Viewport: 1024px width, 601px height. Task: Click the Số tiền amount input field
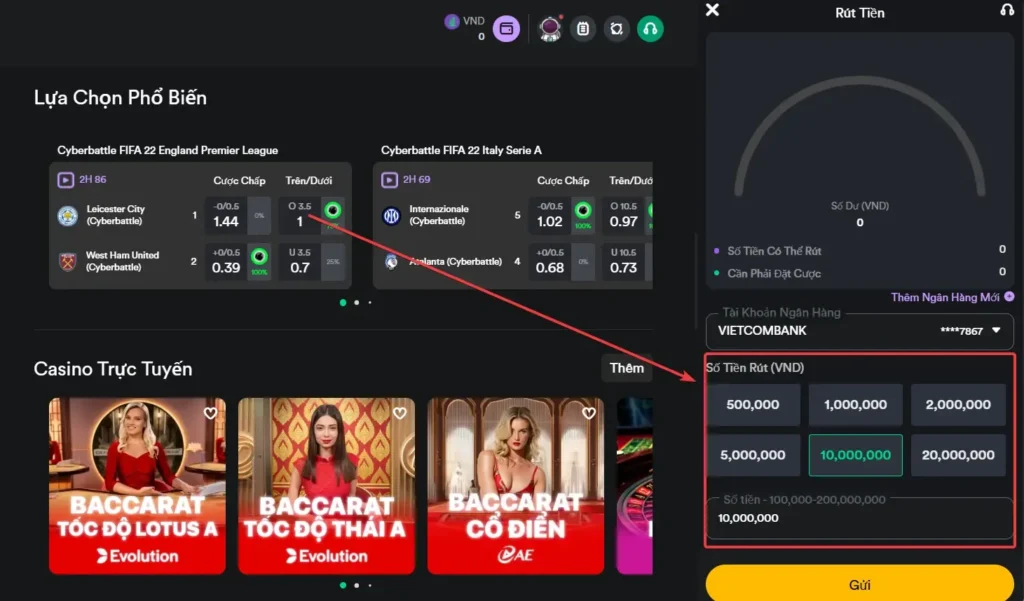tap(859, 518)
